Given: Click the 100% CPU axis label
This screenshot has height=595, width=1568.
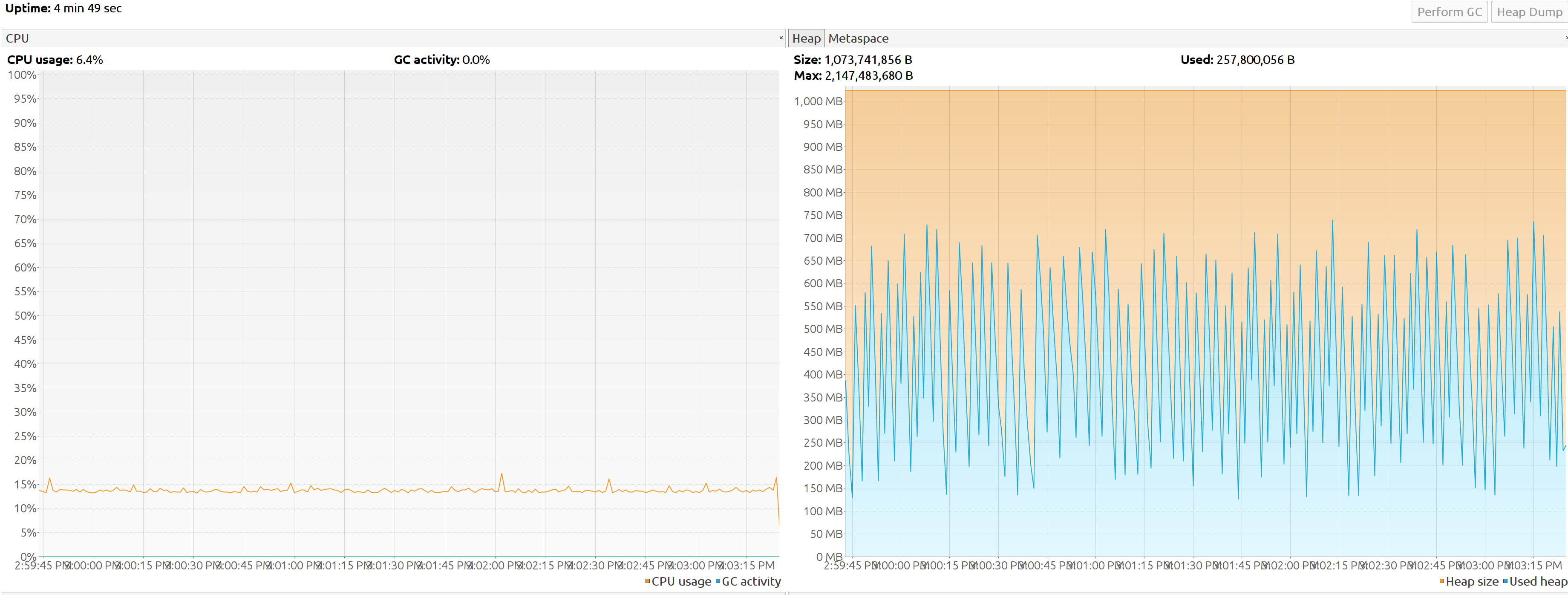Looking at the screenshot, I should (x=22, y=75).
